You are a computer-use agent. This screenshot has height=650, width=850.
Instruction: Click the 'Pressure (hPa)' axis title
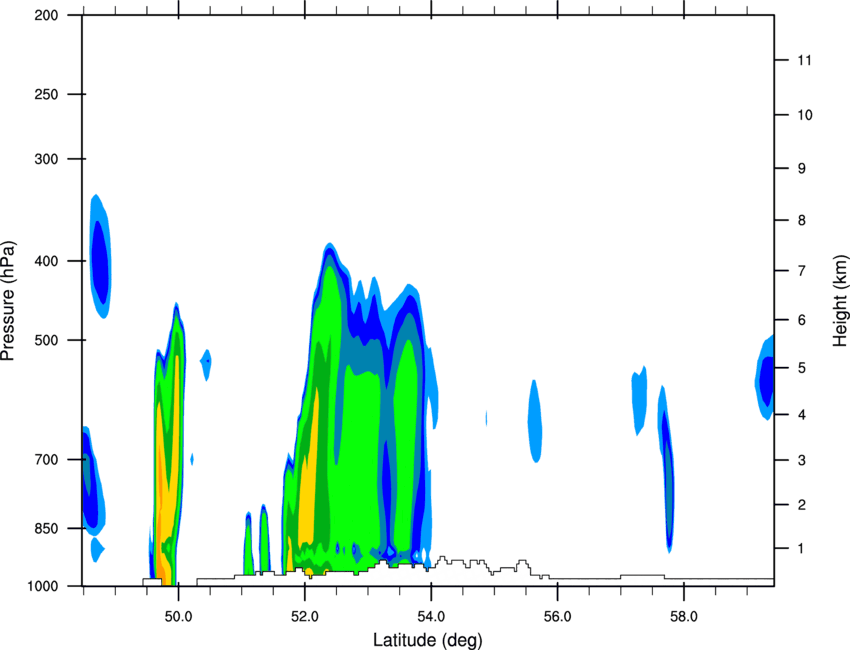[x=8, y=301]
